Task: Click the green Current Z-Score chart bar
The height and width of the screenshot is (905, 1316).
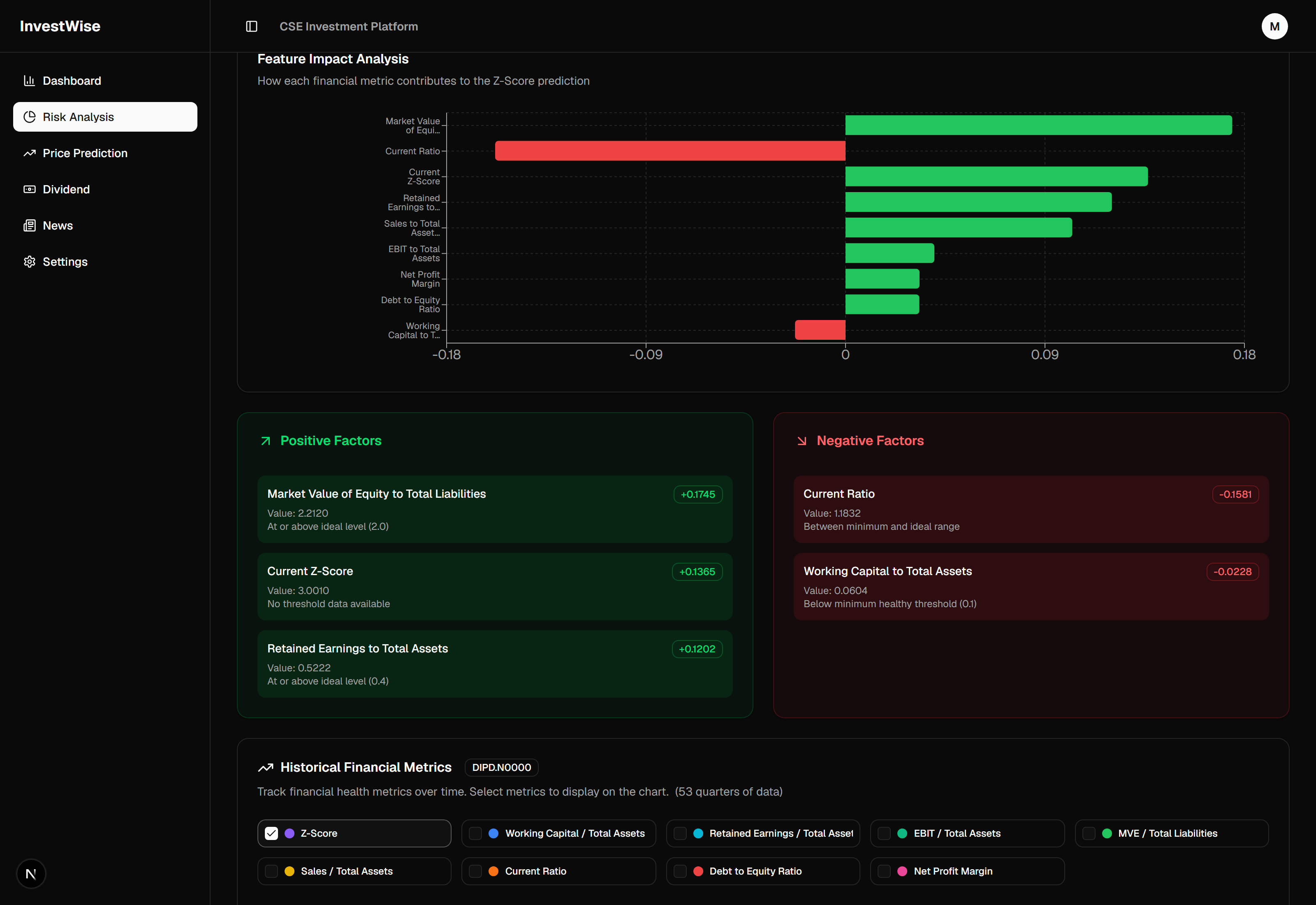Action: point(996,176)
